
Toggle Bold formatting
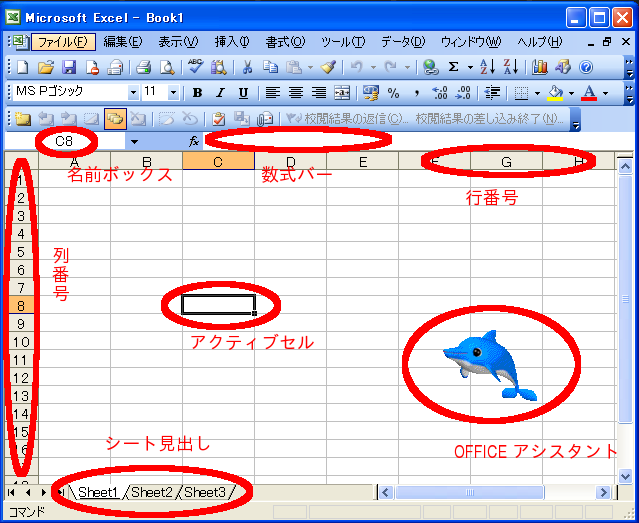197,92
